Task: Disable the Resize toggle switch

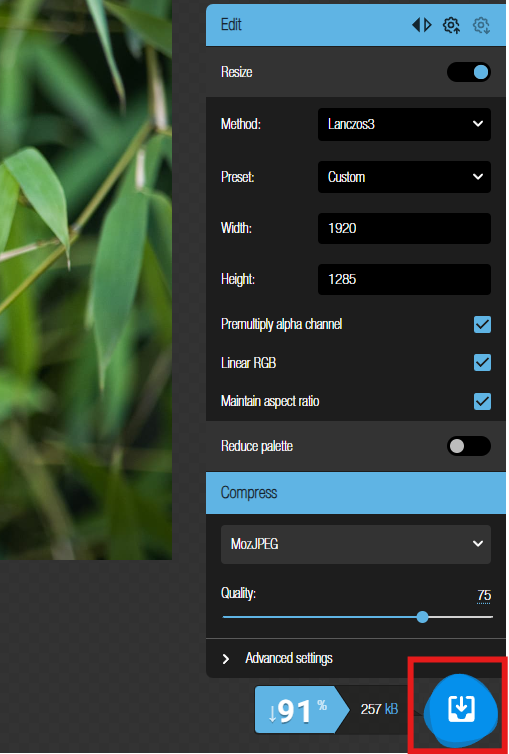Action: pyautogui.click(x=469, y=72)
